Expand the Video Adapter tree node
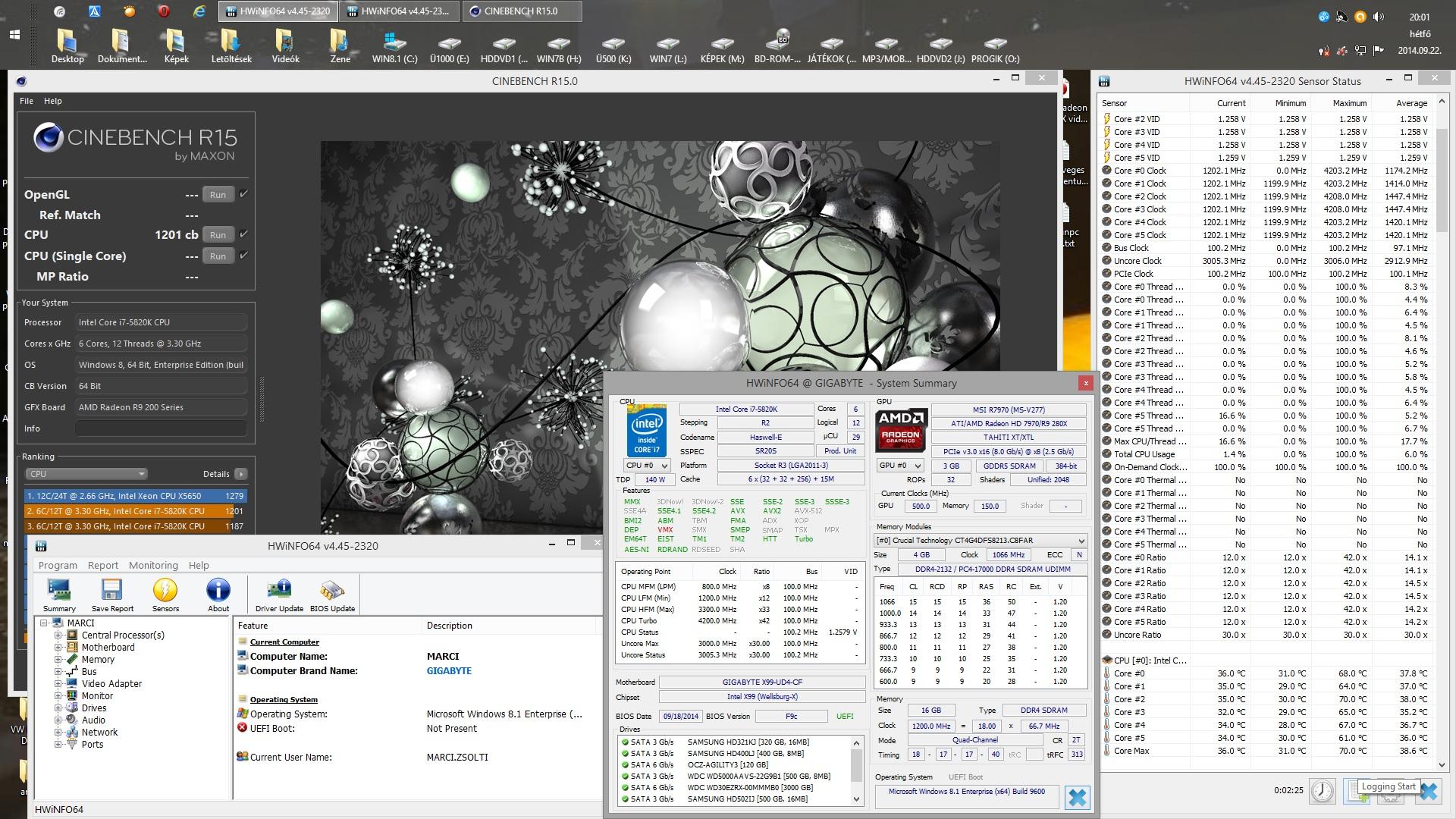This screenshot has height=819, width=1456. (x=58, y=684)
